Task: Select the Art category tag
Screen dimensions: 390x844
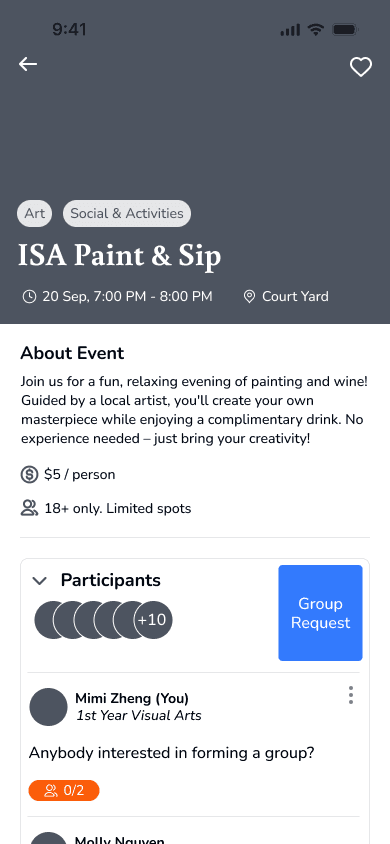Action: (x=34, y=214)
